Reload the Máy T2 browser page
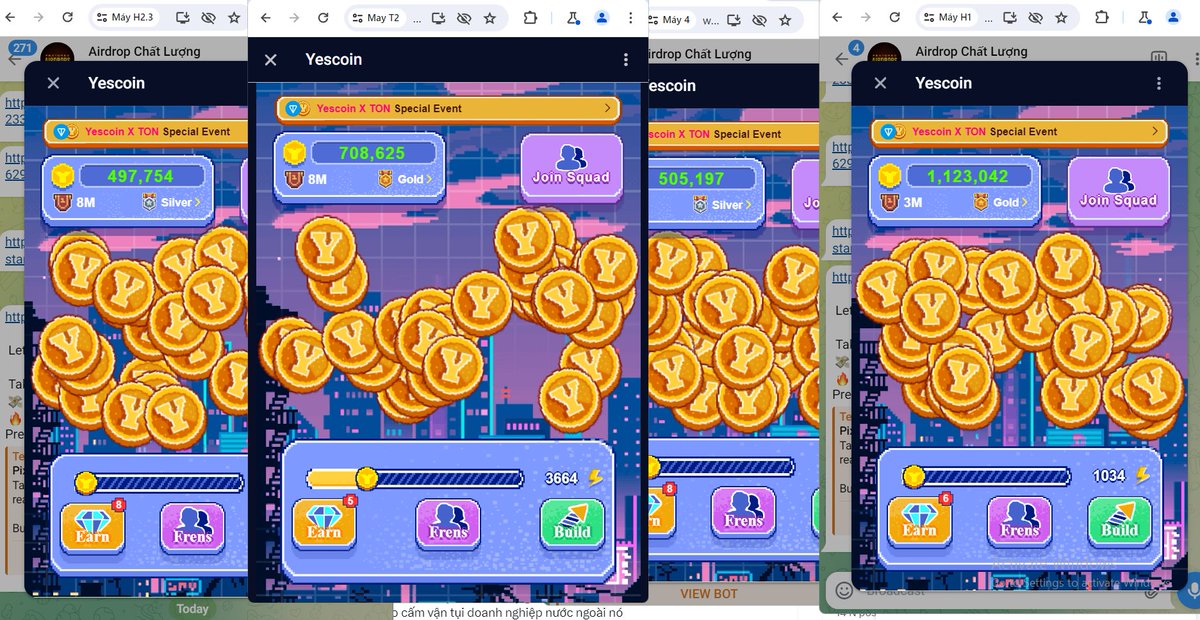Screen dimensions: 1200x620 (323, 18)
